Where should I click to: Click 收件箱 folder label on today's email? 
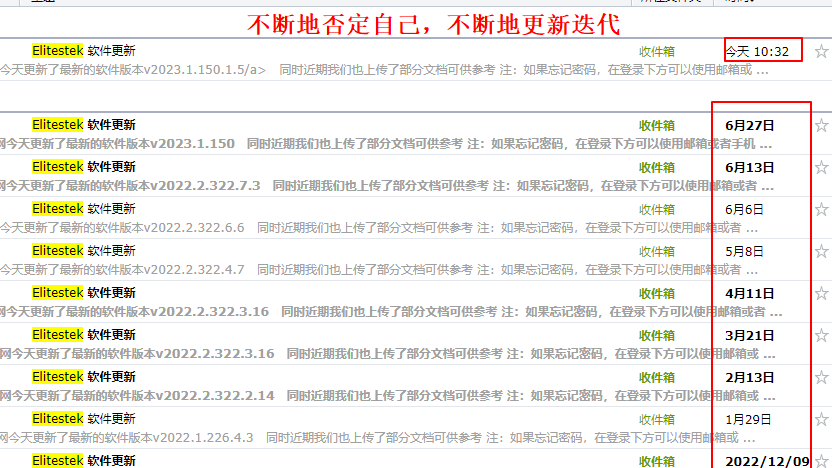(657, 51)
